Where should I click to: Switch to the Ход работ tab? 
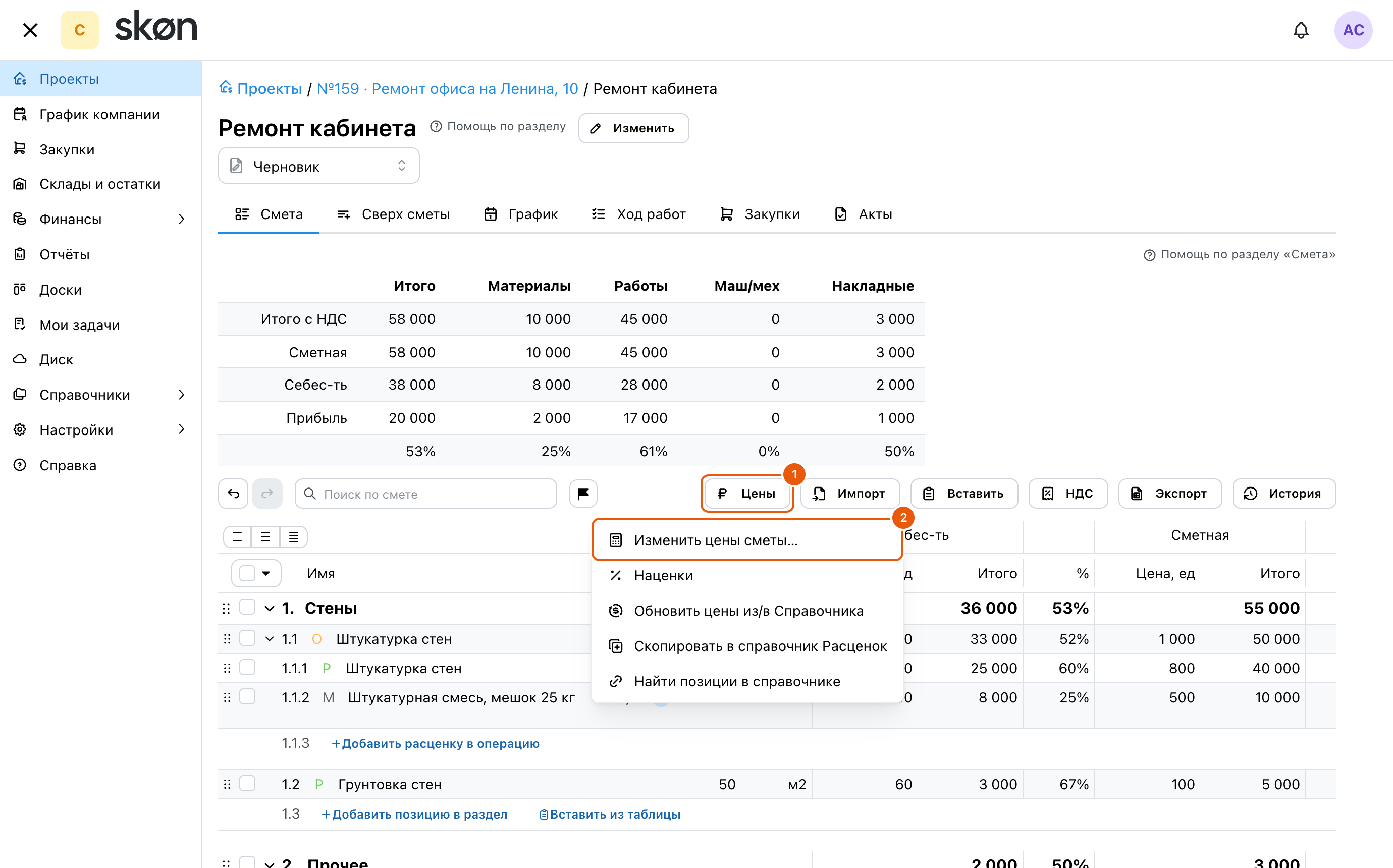pyautogui.click(x=638, y=214)
